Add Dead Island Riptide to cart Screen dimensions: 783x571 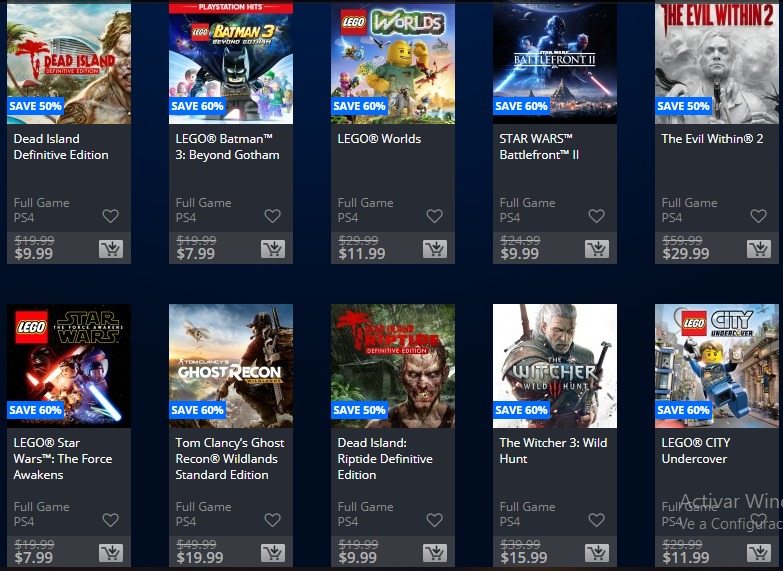pos(435,553)
